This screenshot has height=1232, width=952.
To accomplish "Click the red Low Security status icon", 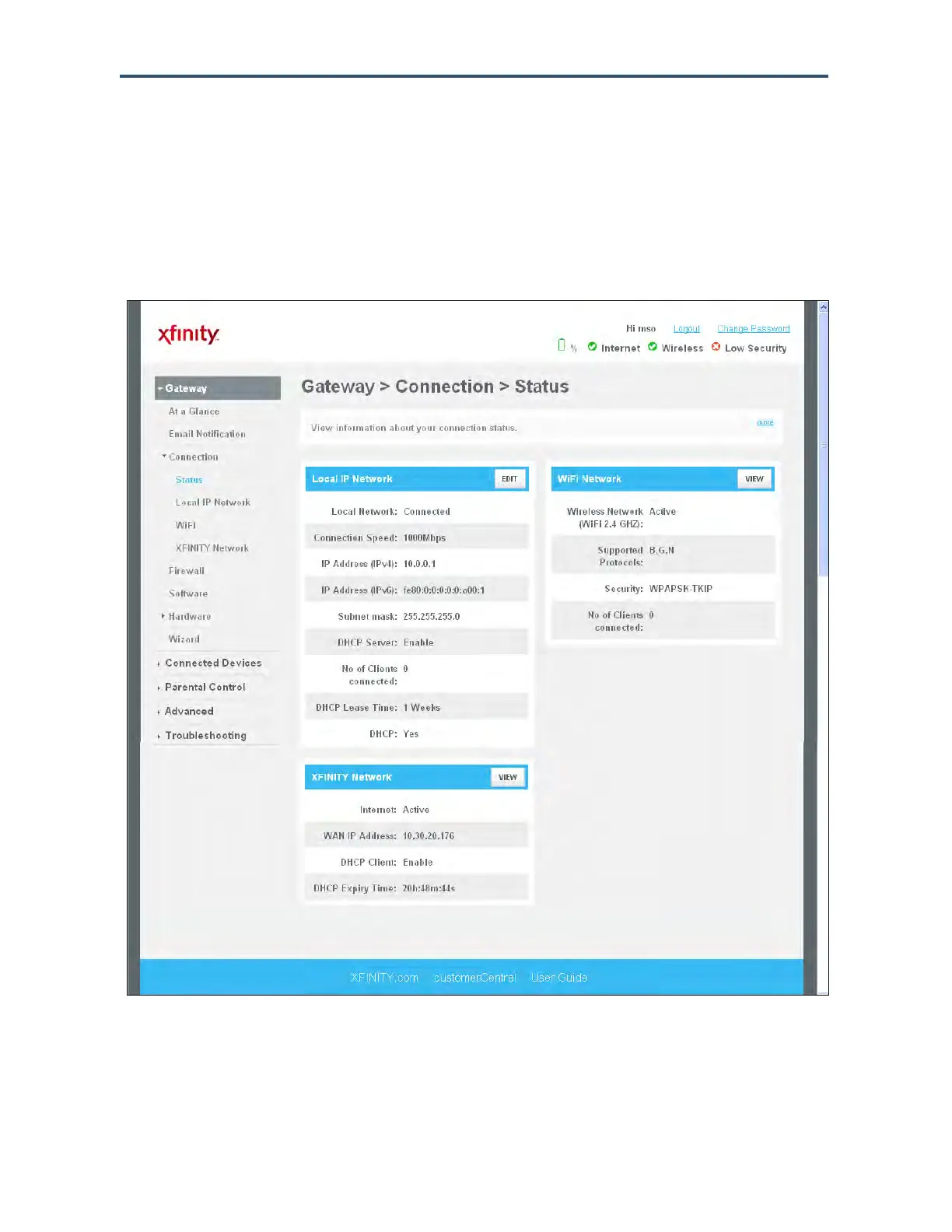I will point(716,347).
